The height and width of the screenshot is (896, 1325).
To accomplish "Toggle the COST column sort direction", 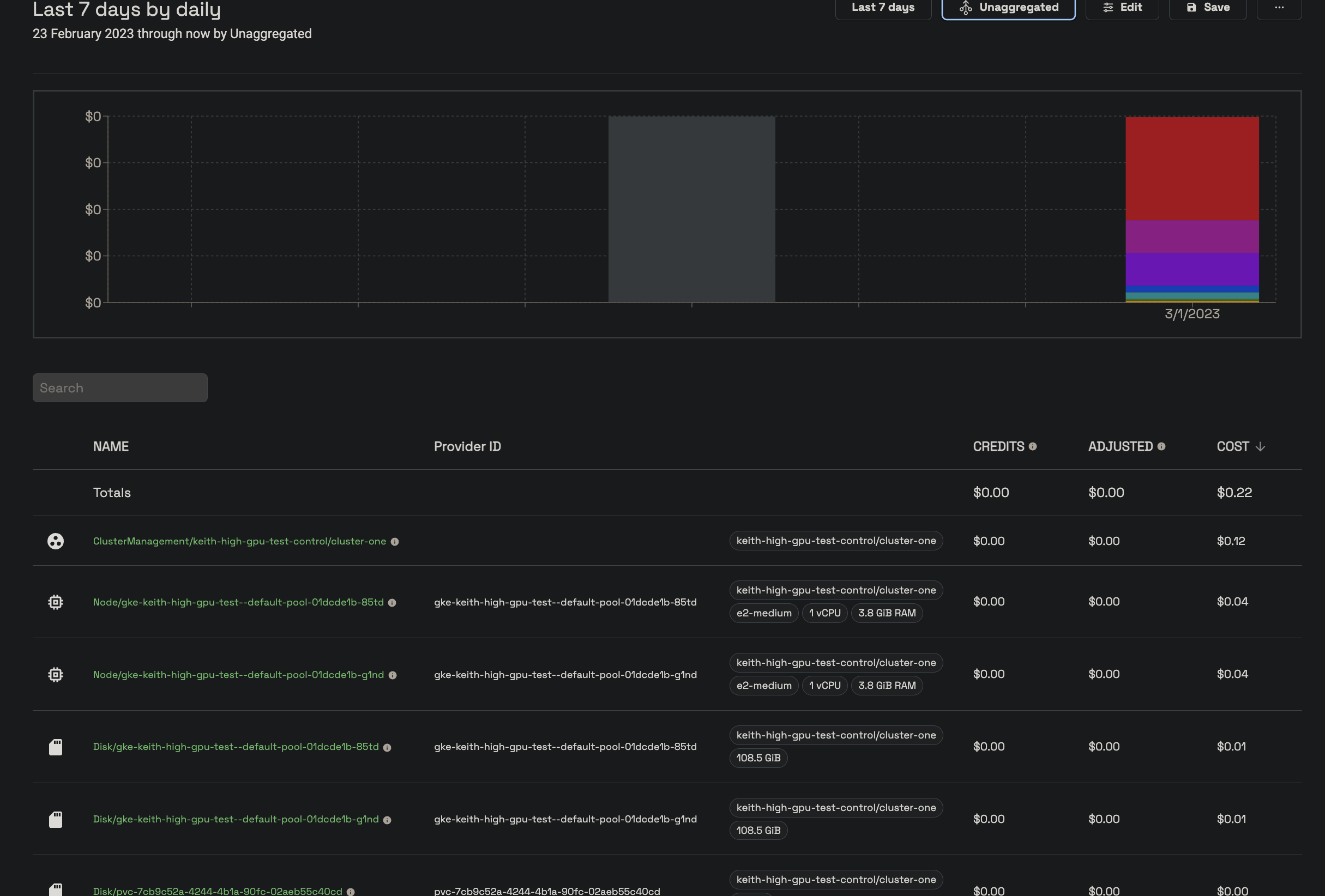I will pos(1260,446).
